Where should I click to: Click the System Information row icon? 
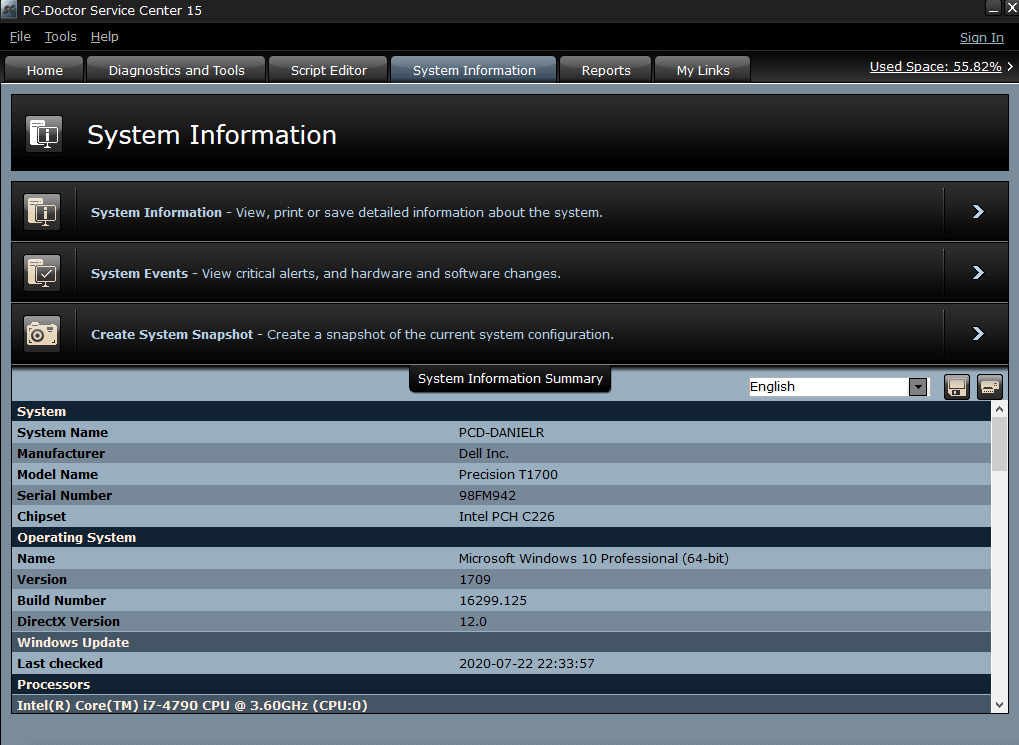point(42,212)
